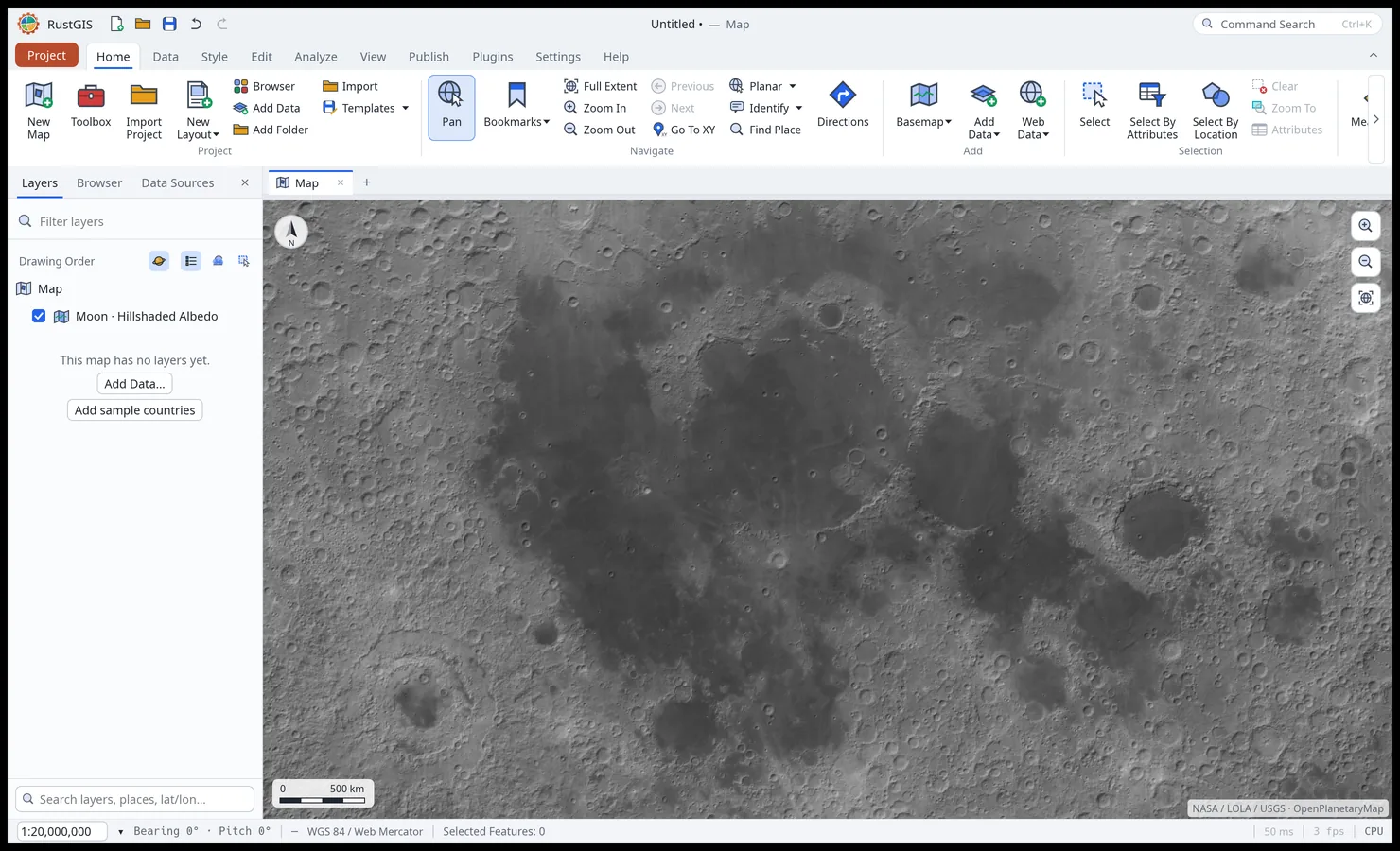
Task: Open Go To XY
Action: [683, 130]
